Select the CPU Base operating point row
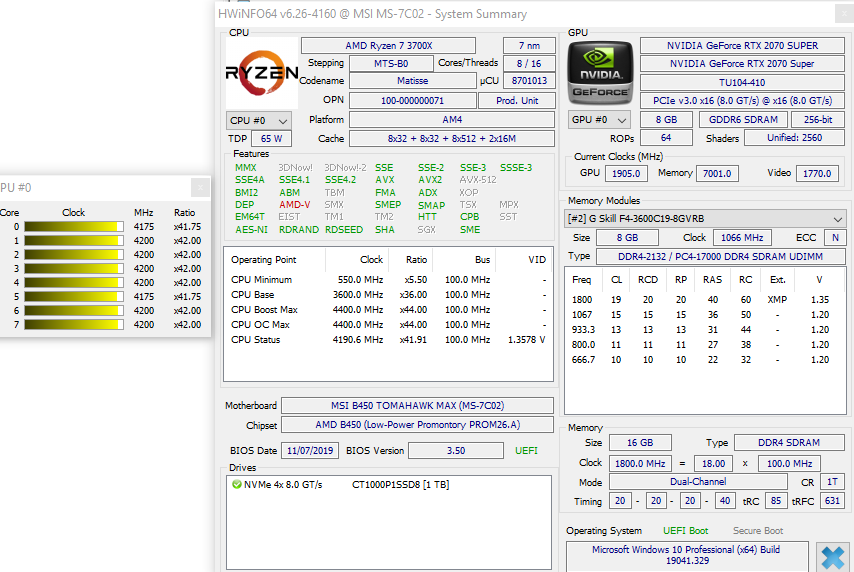854x572 pixels. (x=388, y=295)
